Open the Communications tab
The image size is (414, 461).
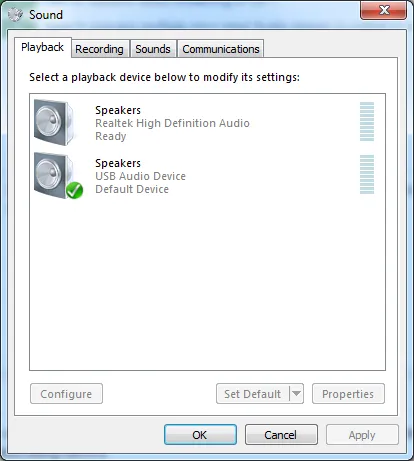221,49
